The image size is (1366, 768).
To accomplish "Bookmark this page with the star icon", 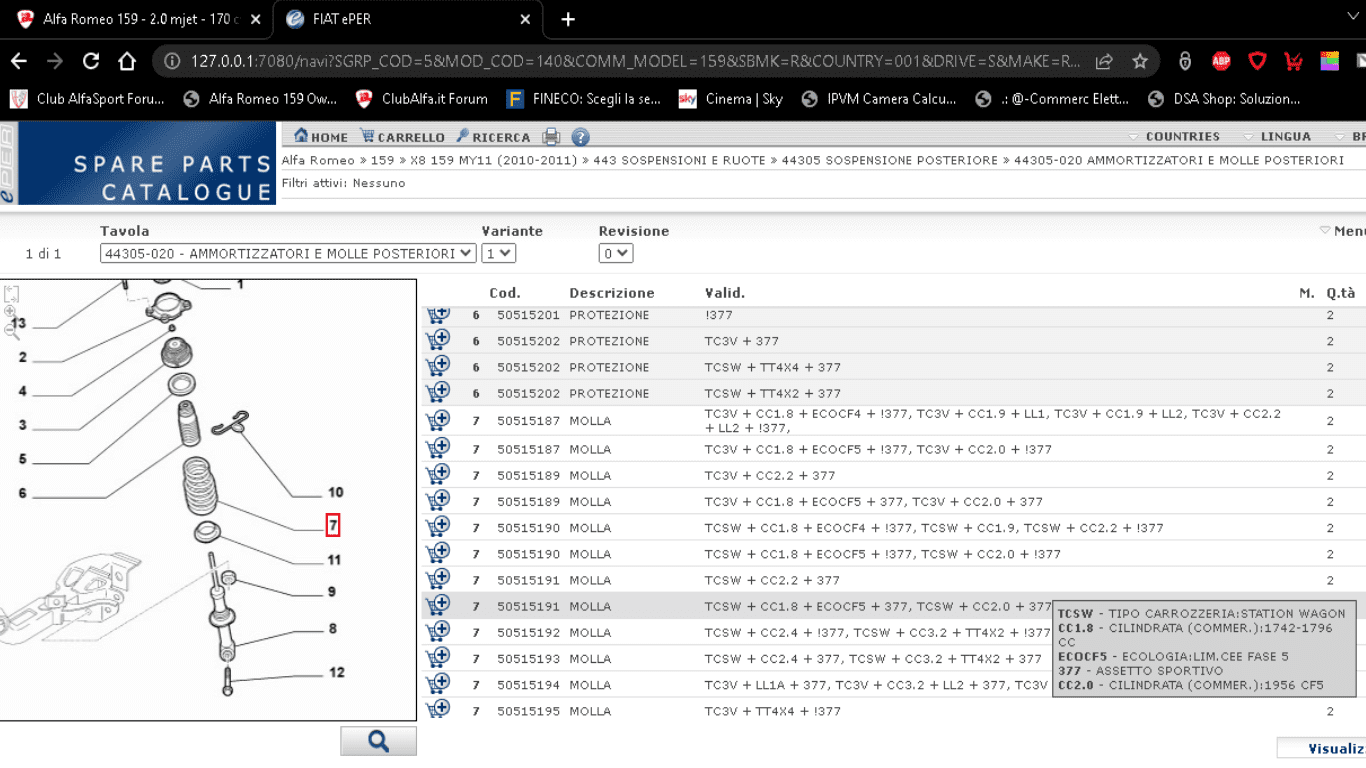I will 1140,61.
